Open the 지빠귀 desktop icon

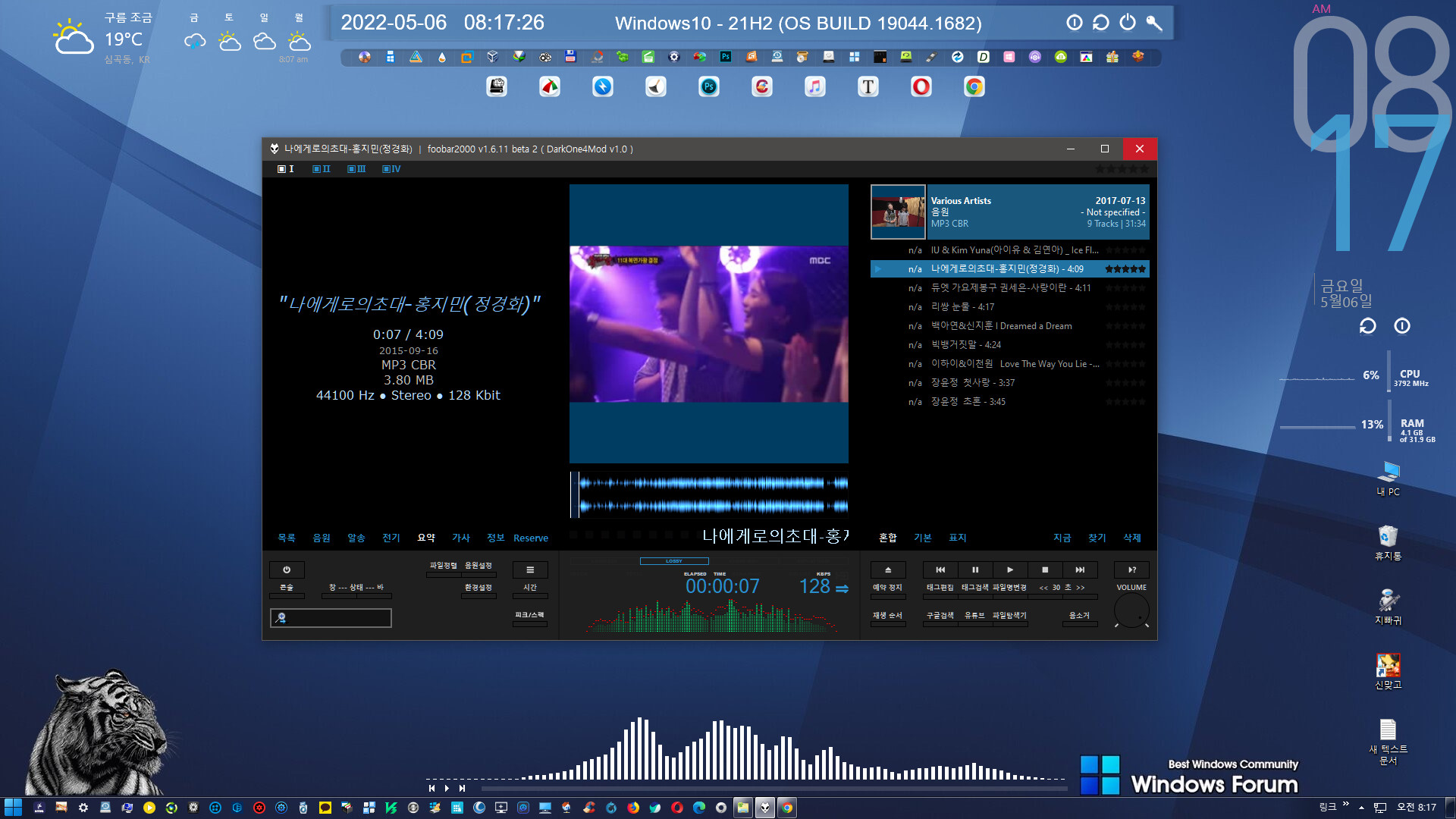pos(1389,607)
